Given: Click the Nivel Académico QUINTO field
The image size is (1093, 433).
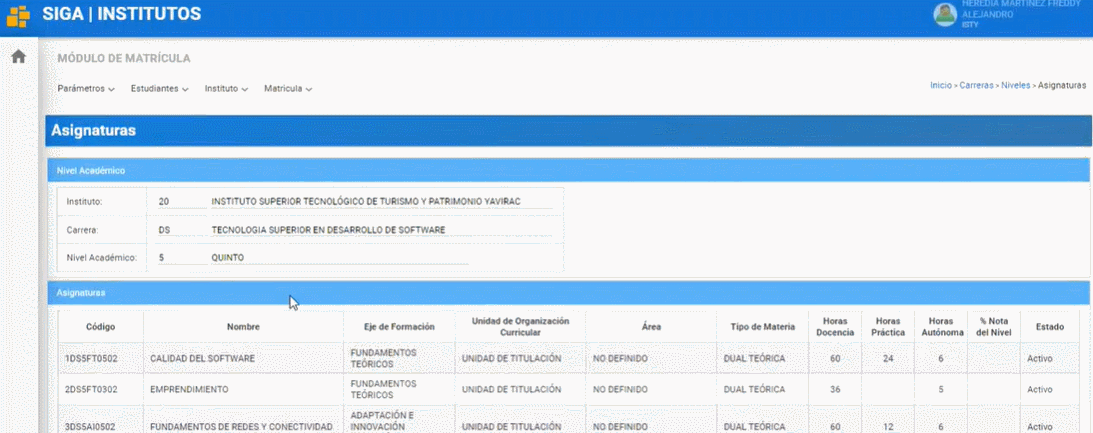Looking at the screenshot, I should pyautogui.click(x=227, y=257).
